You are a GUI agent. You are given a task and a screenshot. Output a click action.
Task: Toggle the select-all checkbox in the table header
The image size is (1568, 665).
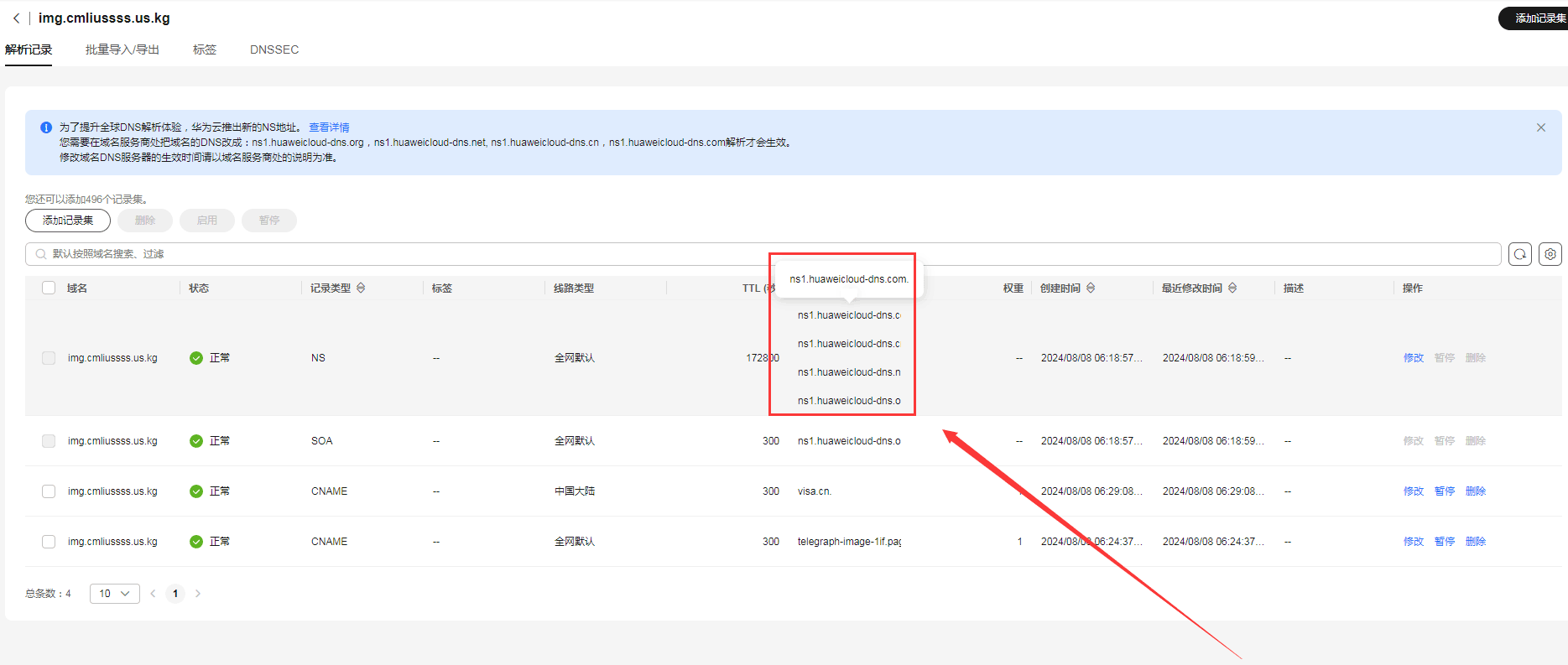[x=49, y=288]
